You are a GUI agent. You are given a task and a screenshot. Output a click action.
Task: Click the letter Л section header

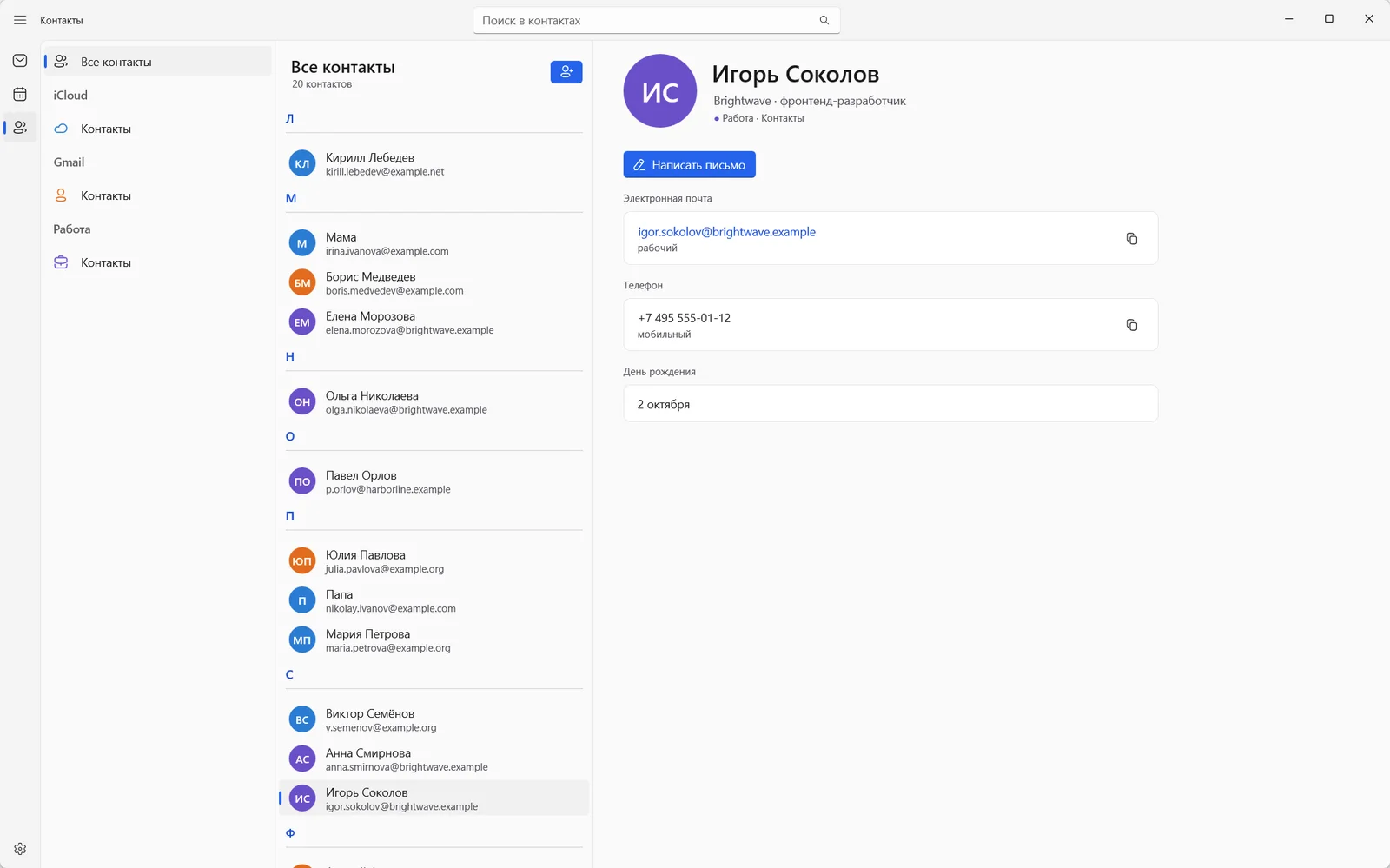click(290, 118)
